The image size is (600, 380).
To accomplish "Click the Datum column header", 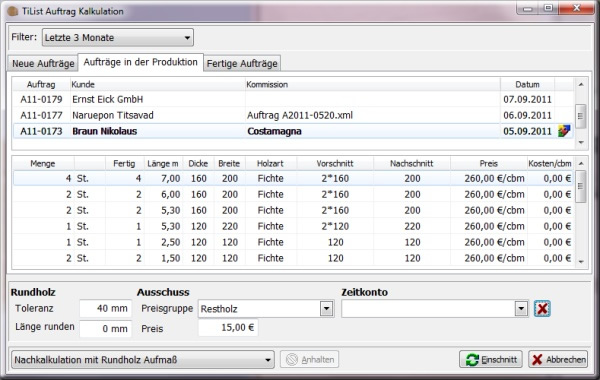I will [x=527, y=85].
